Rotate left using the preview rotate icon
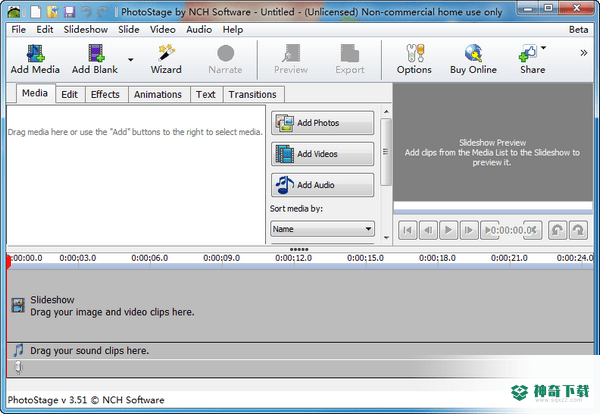Viewport: 600px width, 414px height. [557, 230]
